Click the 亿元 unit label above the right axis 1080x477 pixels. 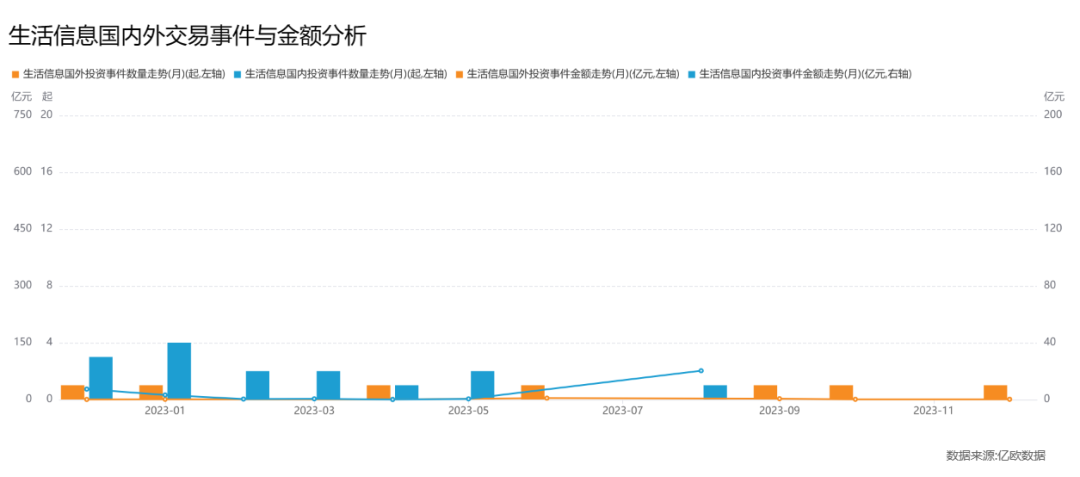pos(1053,96)
